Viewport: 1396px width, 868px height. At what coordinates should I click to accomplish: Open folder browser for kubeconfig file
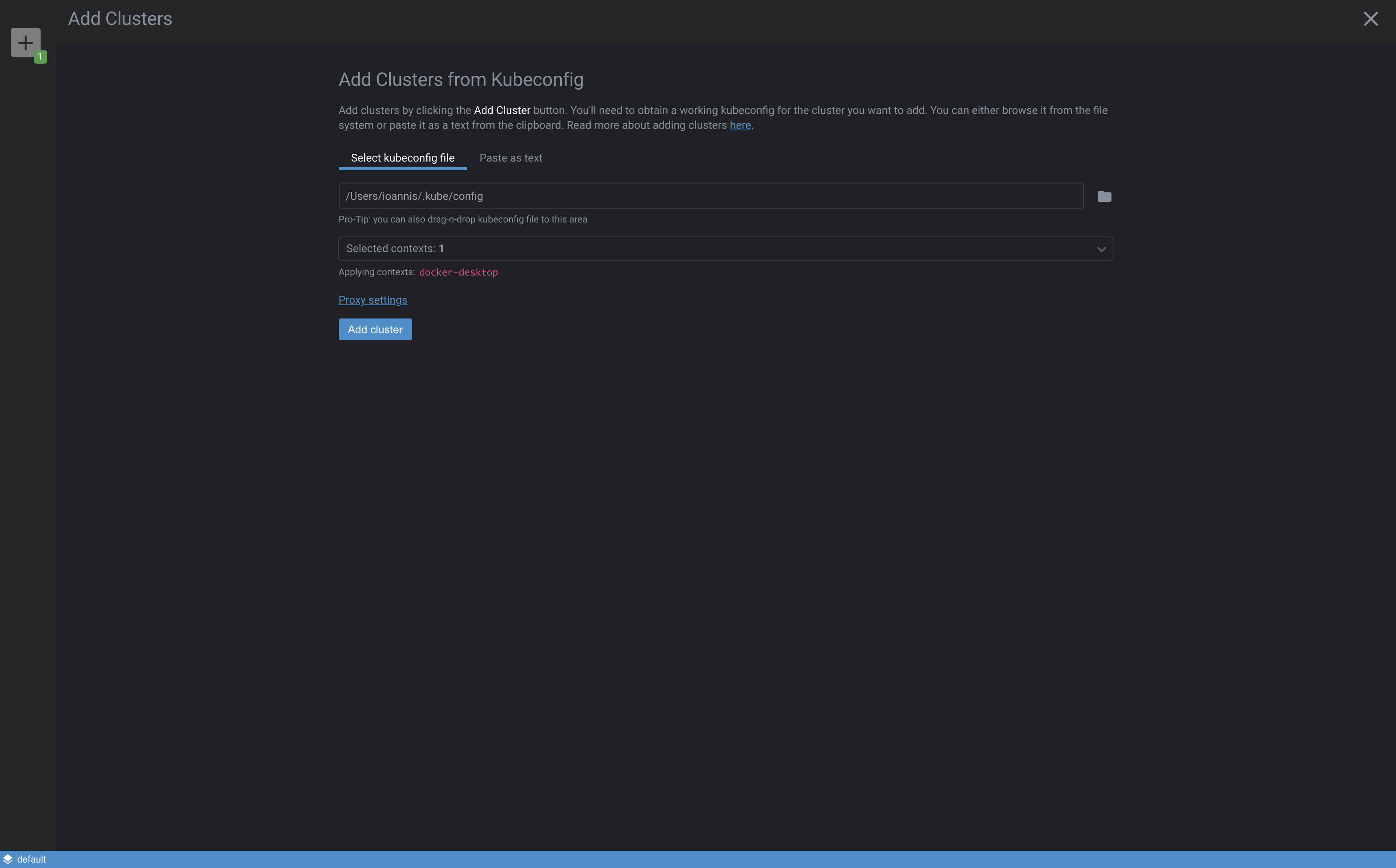[1104, 196]
